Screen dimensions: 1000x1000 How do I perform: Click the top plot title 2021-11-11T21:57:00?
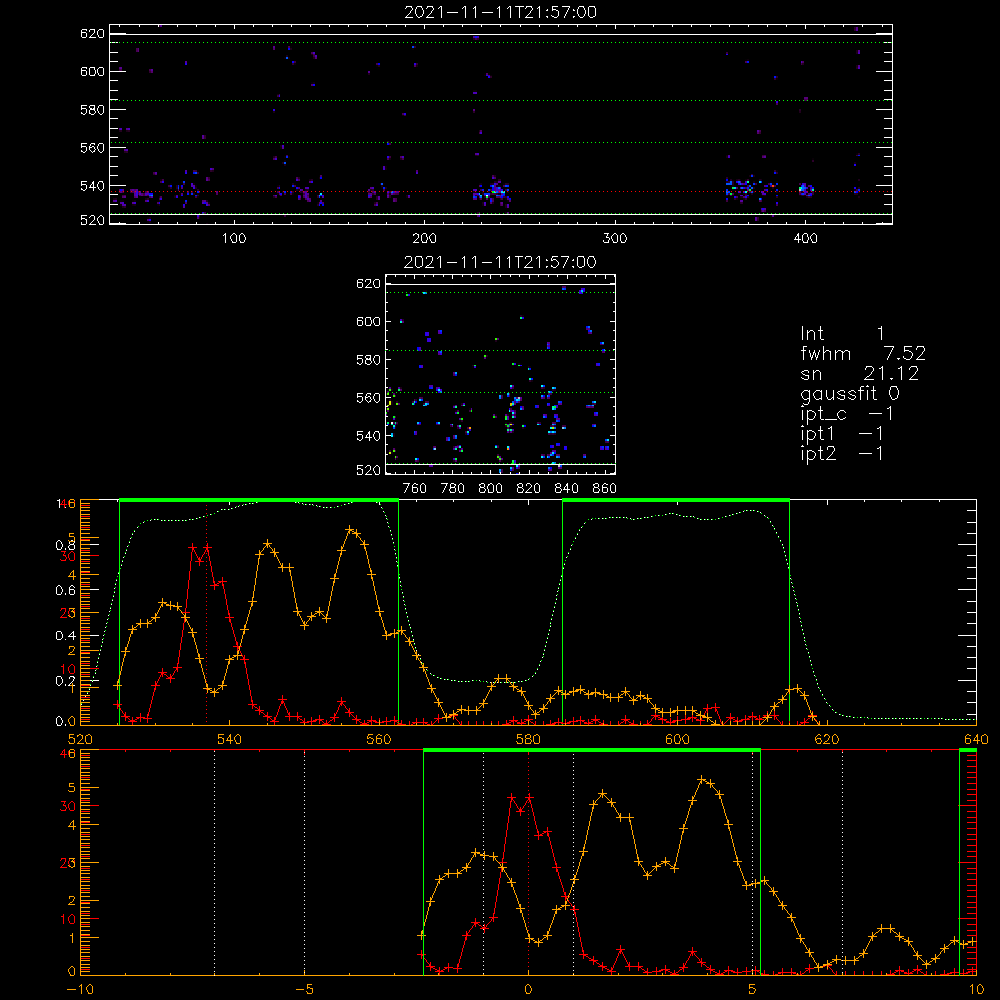(x=500, y=12)
